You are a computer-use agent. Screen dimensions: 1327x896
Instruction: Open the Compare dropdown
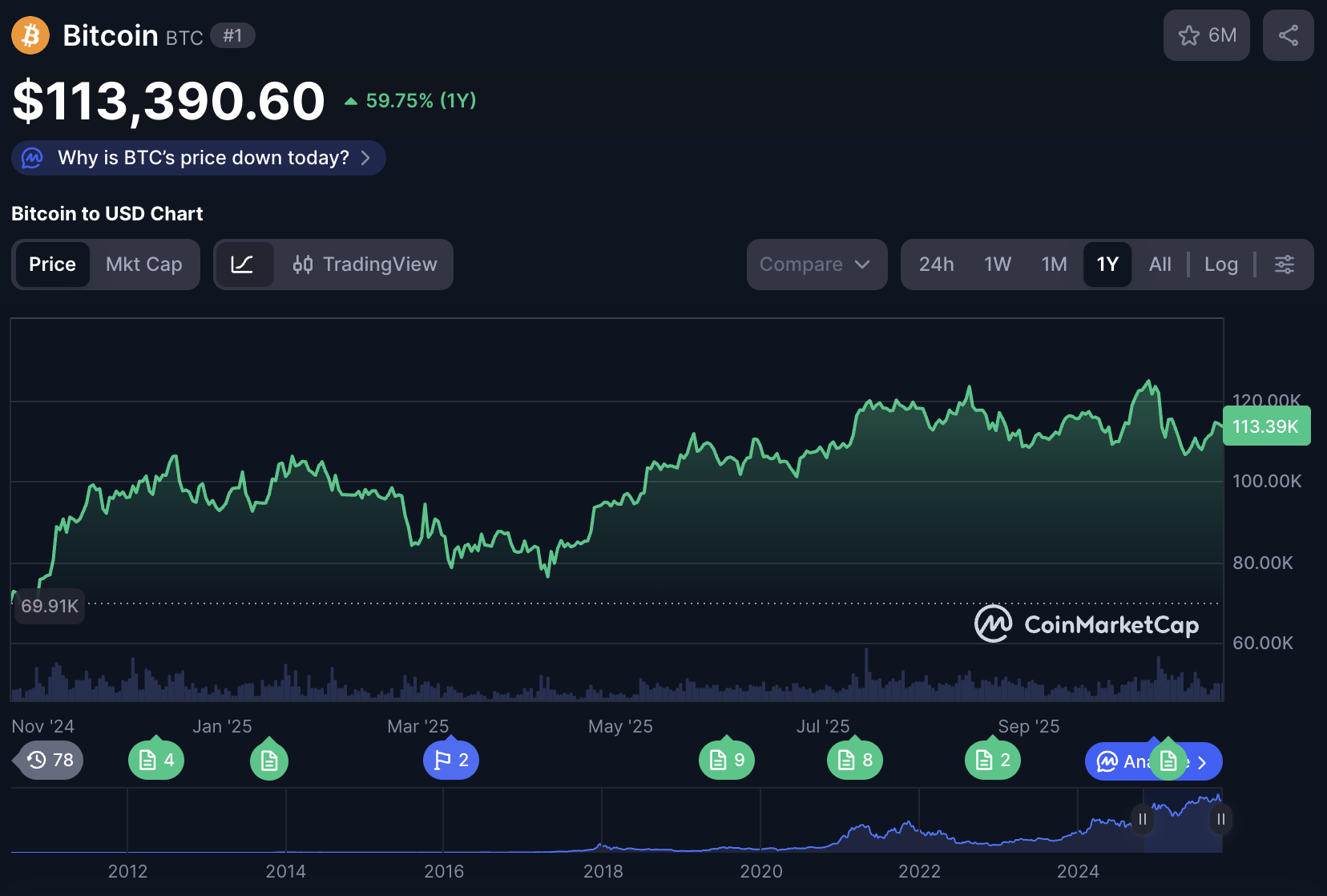(816, 264)
